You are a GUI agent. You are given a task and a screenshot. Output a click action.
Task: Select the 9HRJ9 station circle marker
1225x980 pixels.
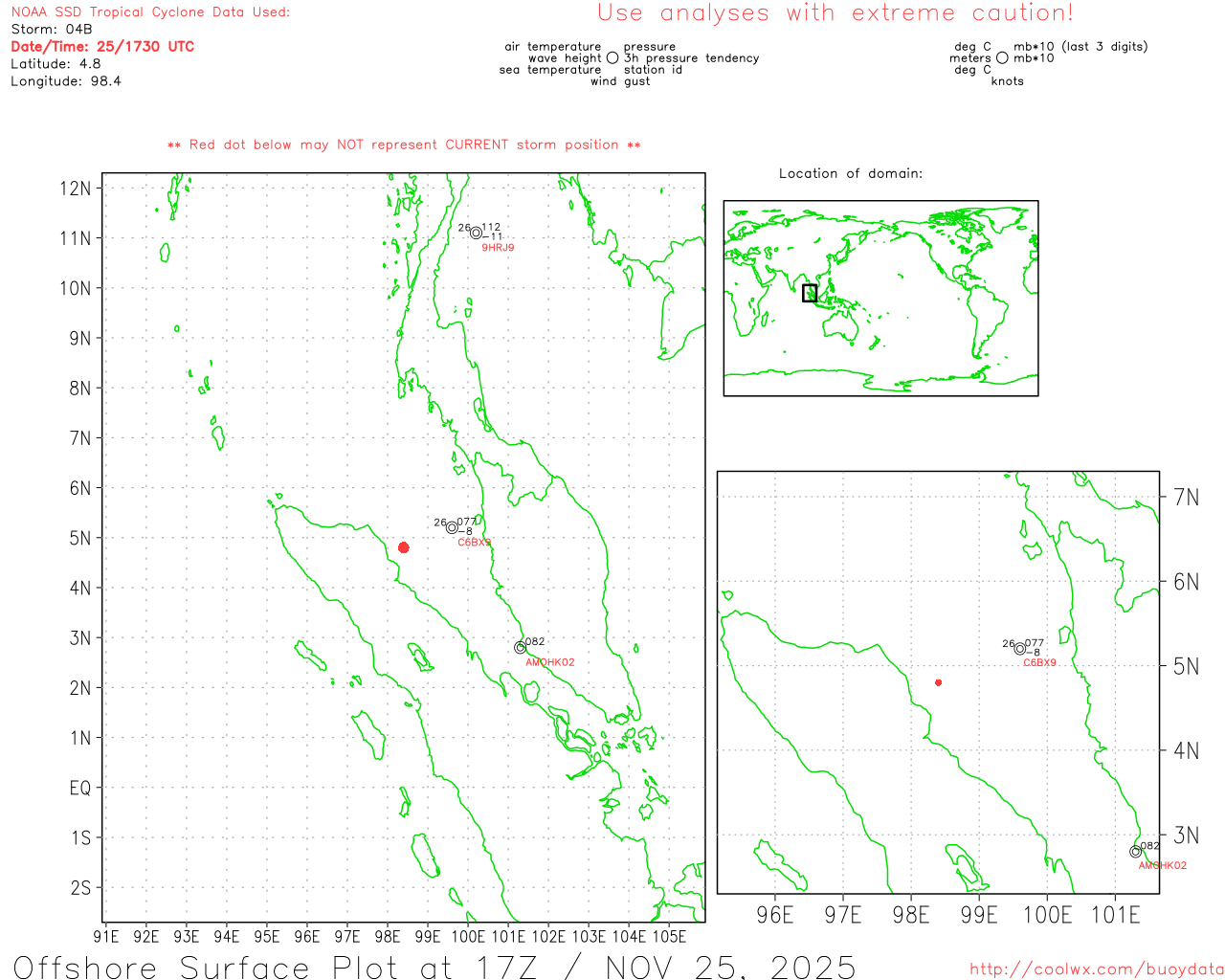point(476,233)
